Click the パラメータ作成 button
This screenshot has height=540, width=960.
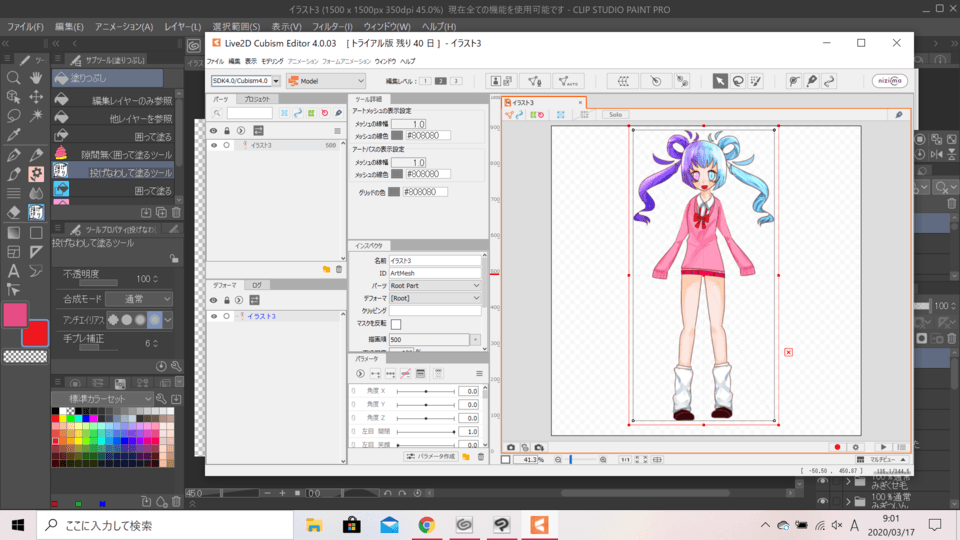(x=431, y=457)
